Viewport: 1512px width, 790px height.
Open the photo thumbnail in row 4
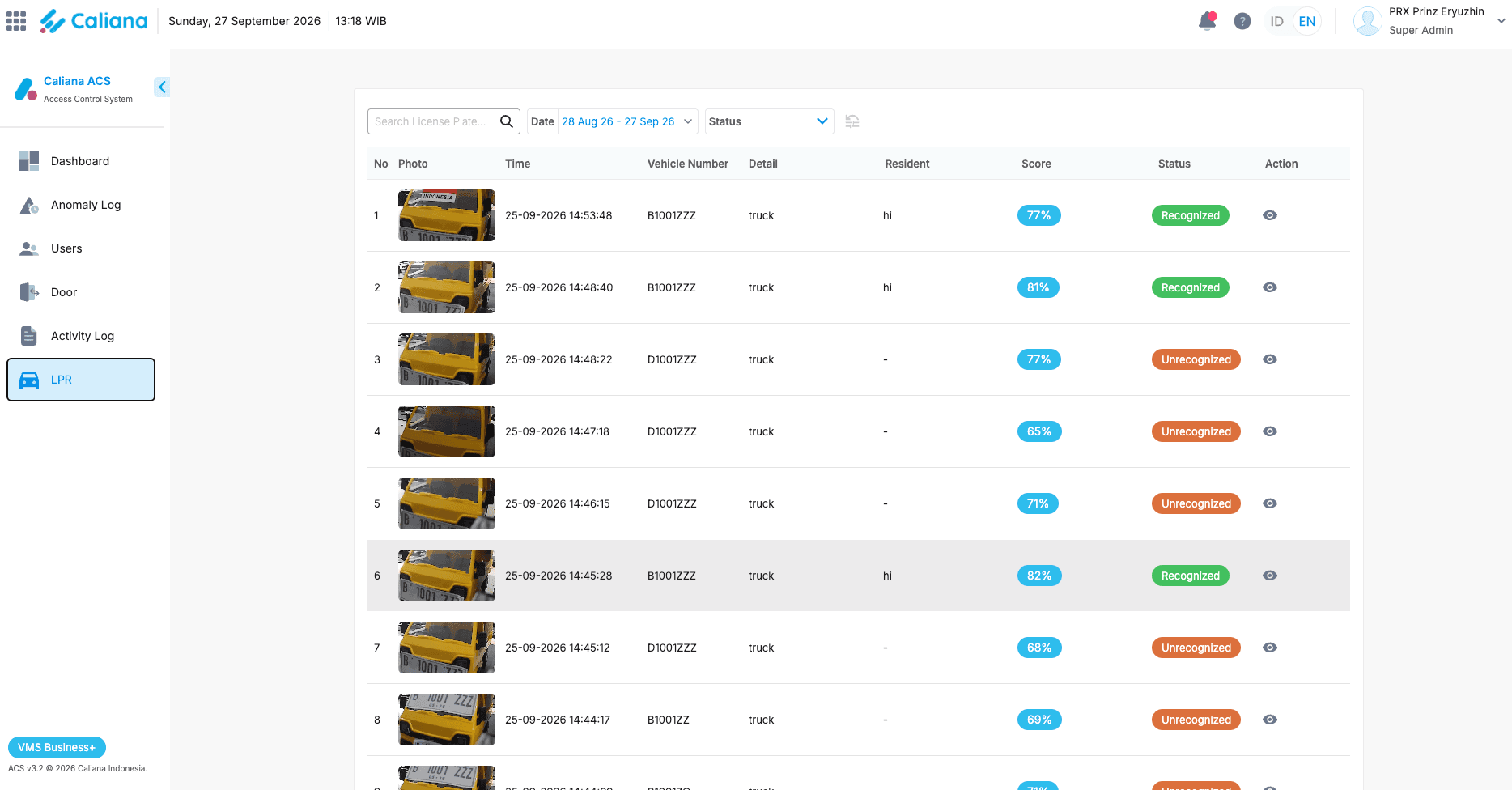447,431
